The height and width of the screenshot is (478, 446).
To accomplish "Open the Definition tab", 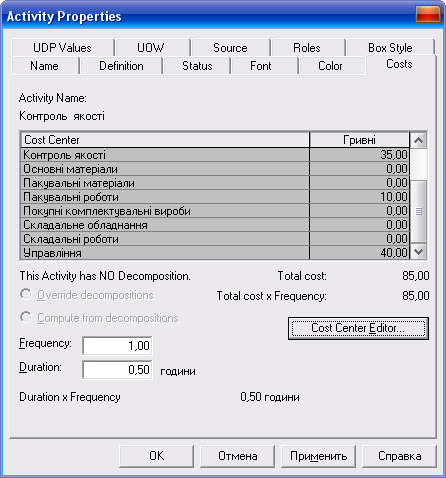I will [121, 66].
